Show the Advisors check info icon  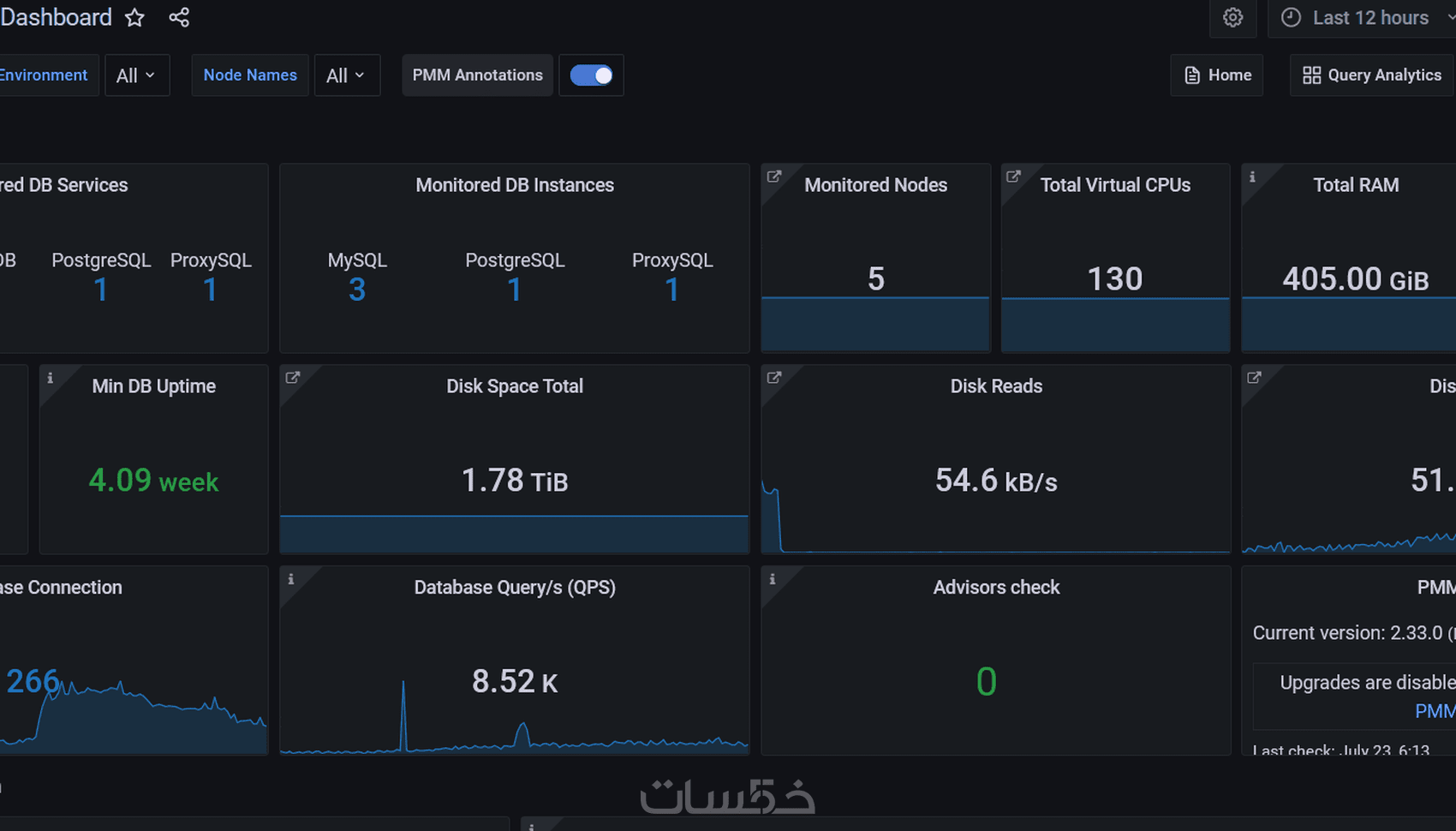[773, 579]
